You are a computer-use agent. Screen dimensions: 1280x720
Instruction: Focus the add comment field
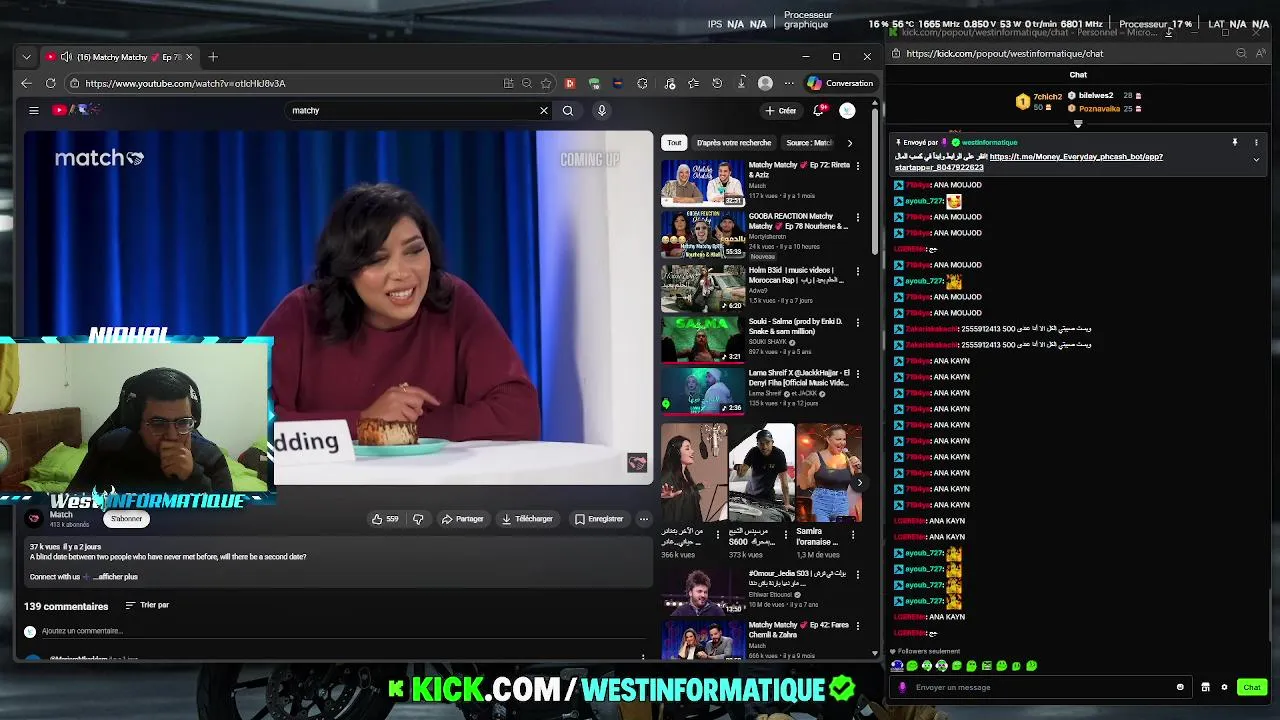pos(340,631)
